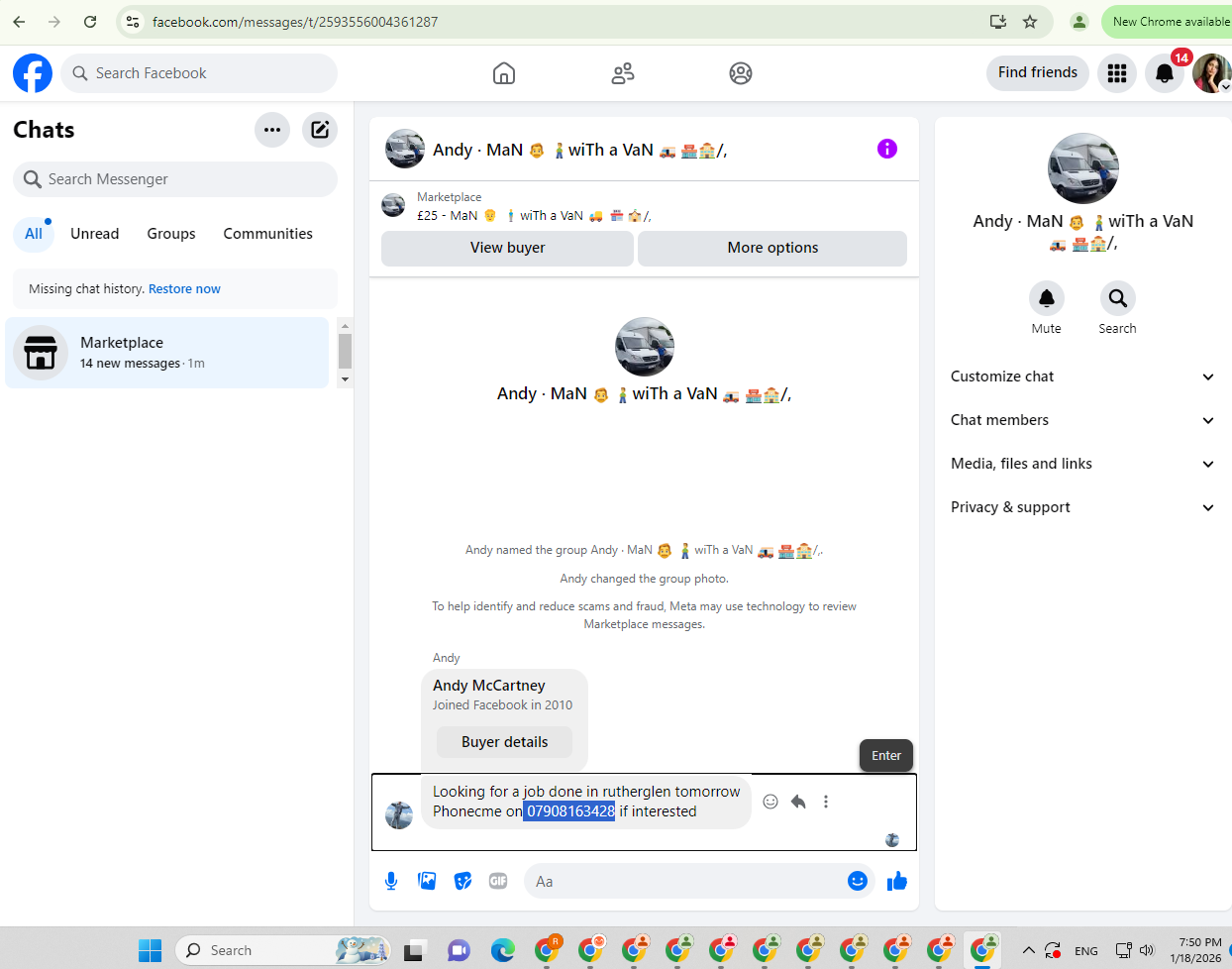Click Find friends button
Viewport: 1232px width, 969px height.
click(x=1038, y=72)
